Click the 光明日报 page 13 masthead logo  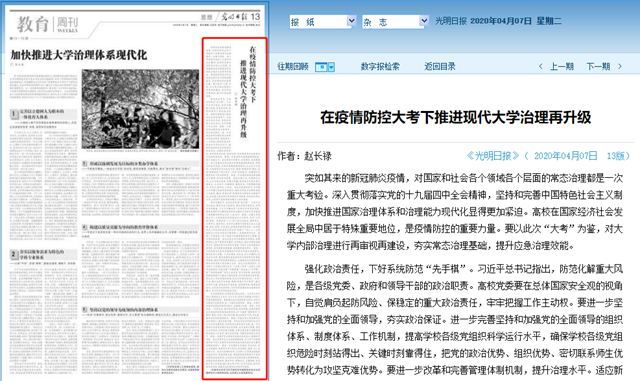(x=240, y=17)
